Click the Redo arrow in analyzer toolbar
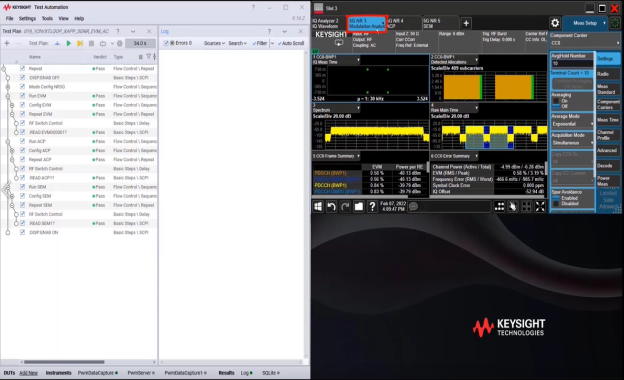The image size is (624, 380). [345, 206]
